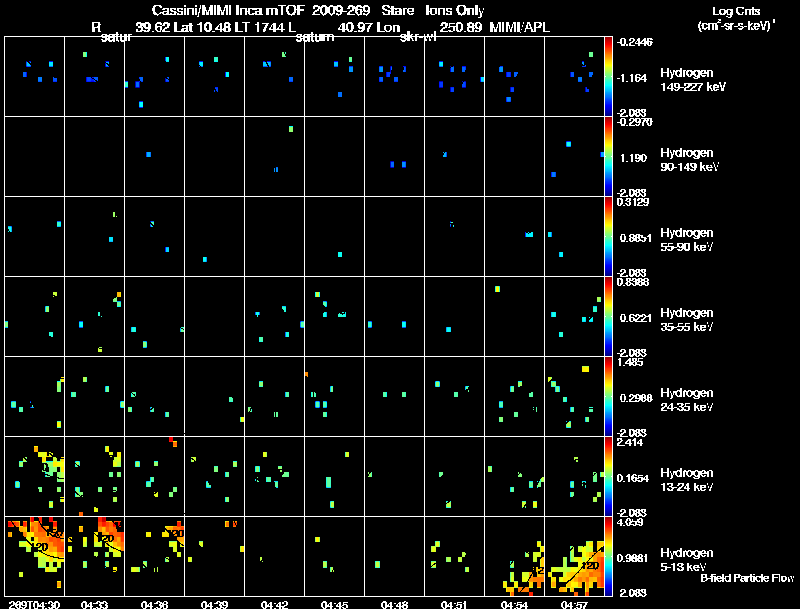Open the 5-13 keV image panel at 04:33

pyautogui.click(x=94, y=556)
